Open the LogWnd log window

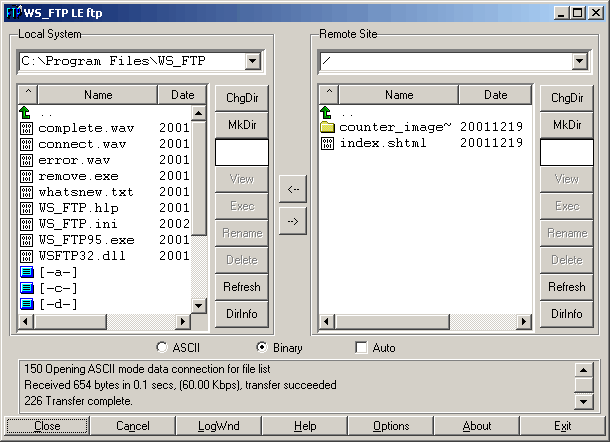(x=219, y=426)
